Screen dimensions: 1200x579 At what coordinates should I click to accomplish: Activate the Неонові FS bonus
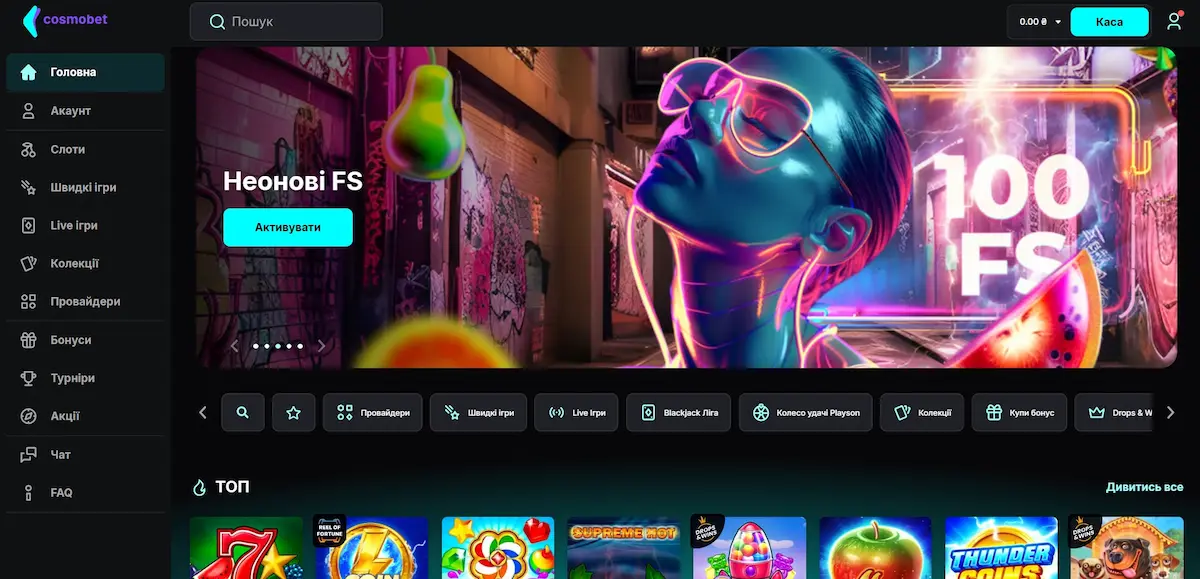[288, 227]
